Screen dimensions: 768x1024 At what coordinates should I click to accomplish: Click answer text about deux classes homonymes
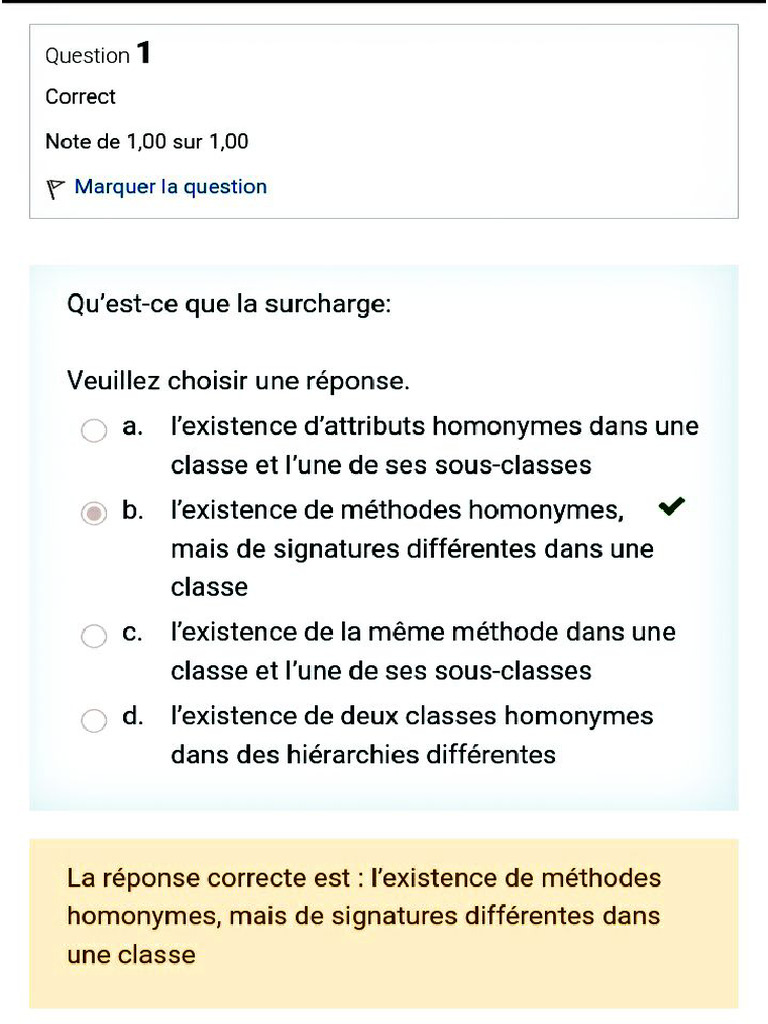[x=411, y=735]
